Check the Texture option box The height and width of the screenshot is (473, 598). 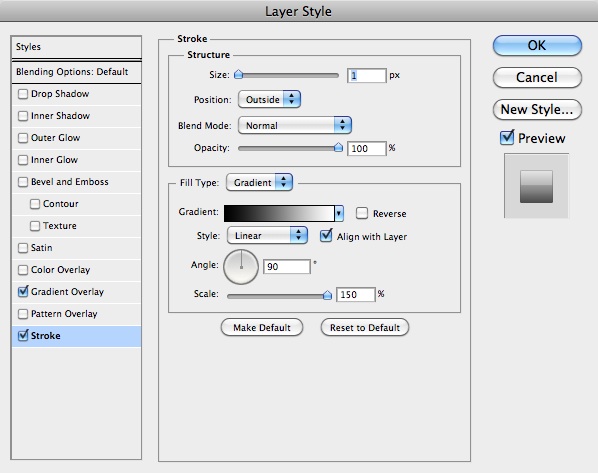tap(35, 226)
